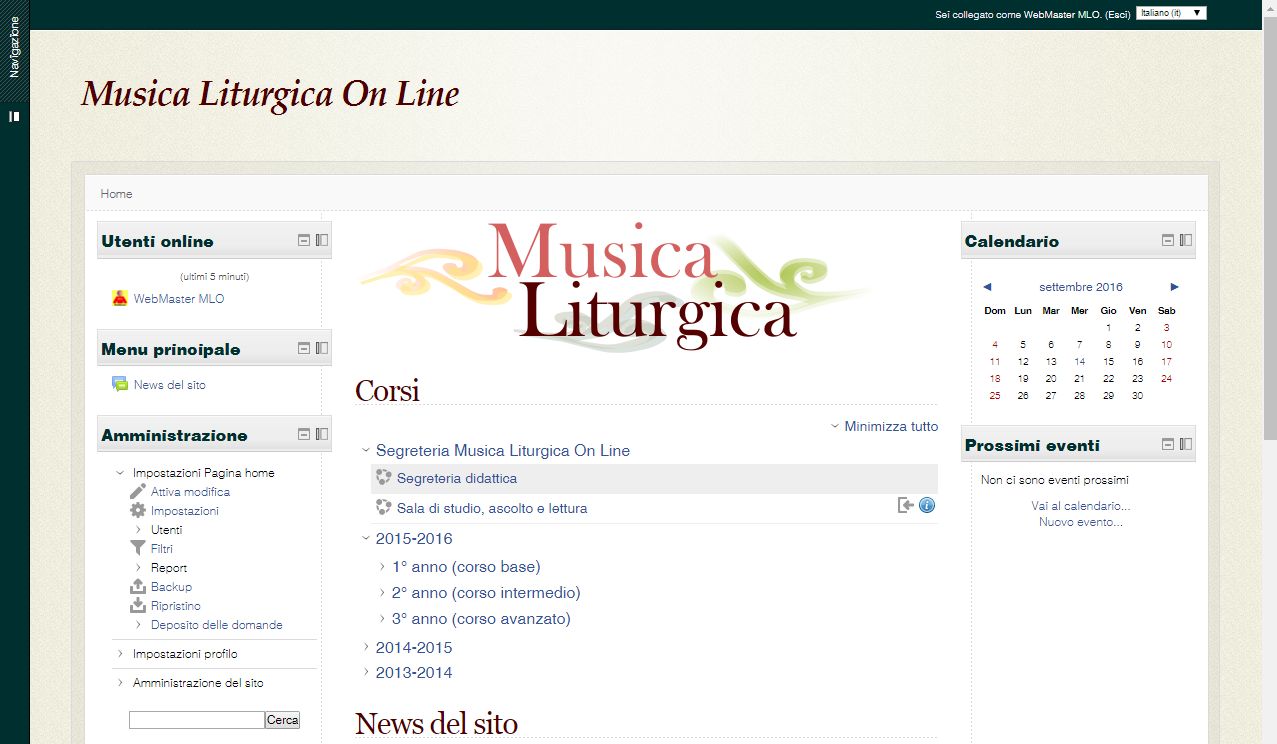Expand the 2014-2015 course category
The height and width of the screenshot is (744, 1277).
coord(367,647)
